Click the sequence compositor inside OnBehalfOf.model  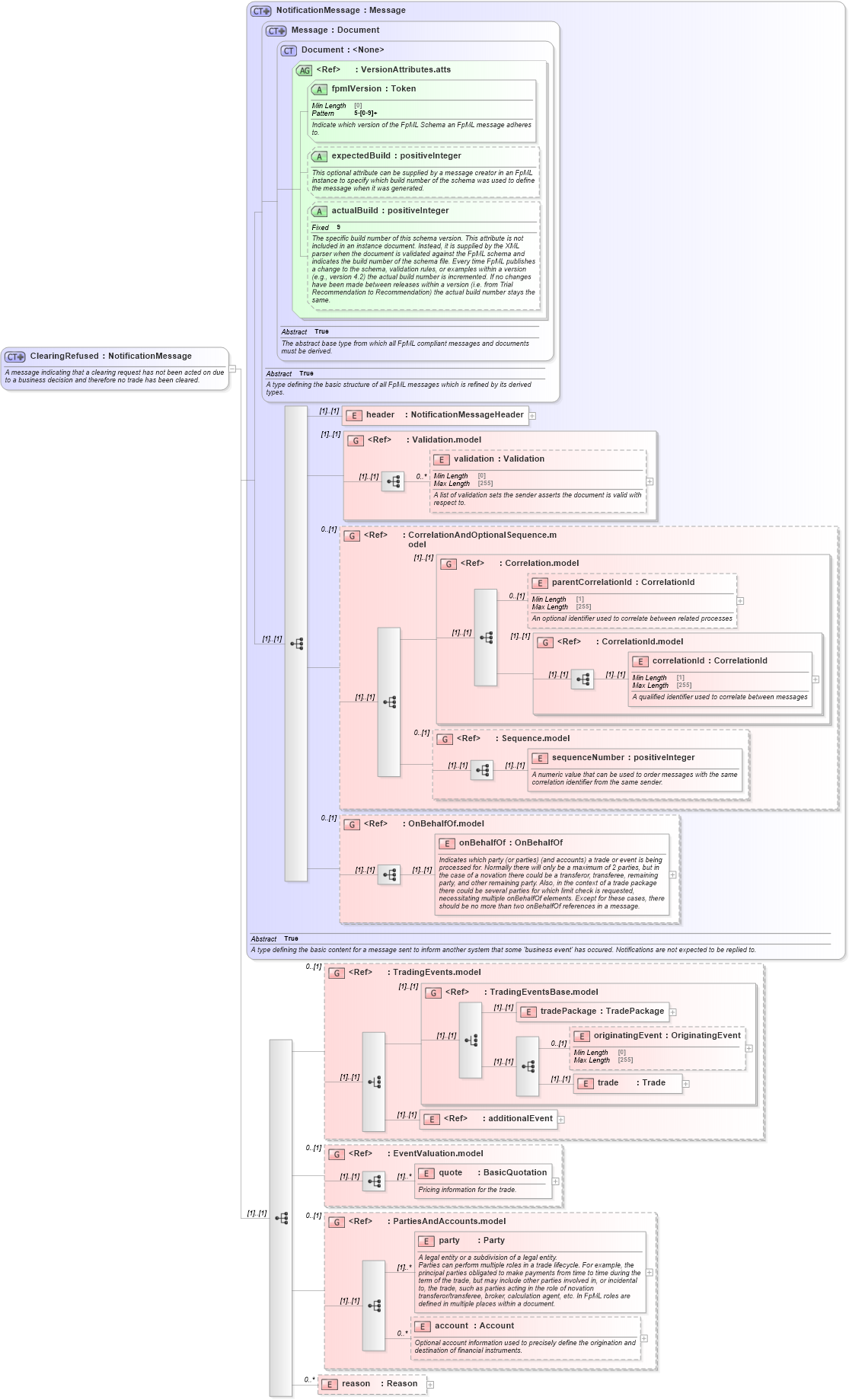pos(389,874)
